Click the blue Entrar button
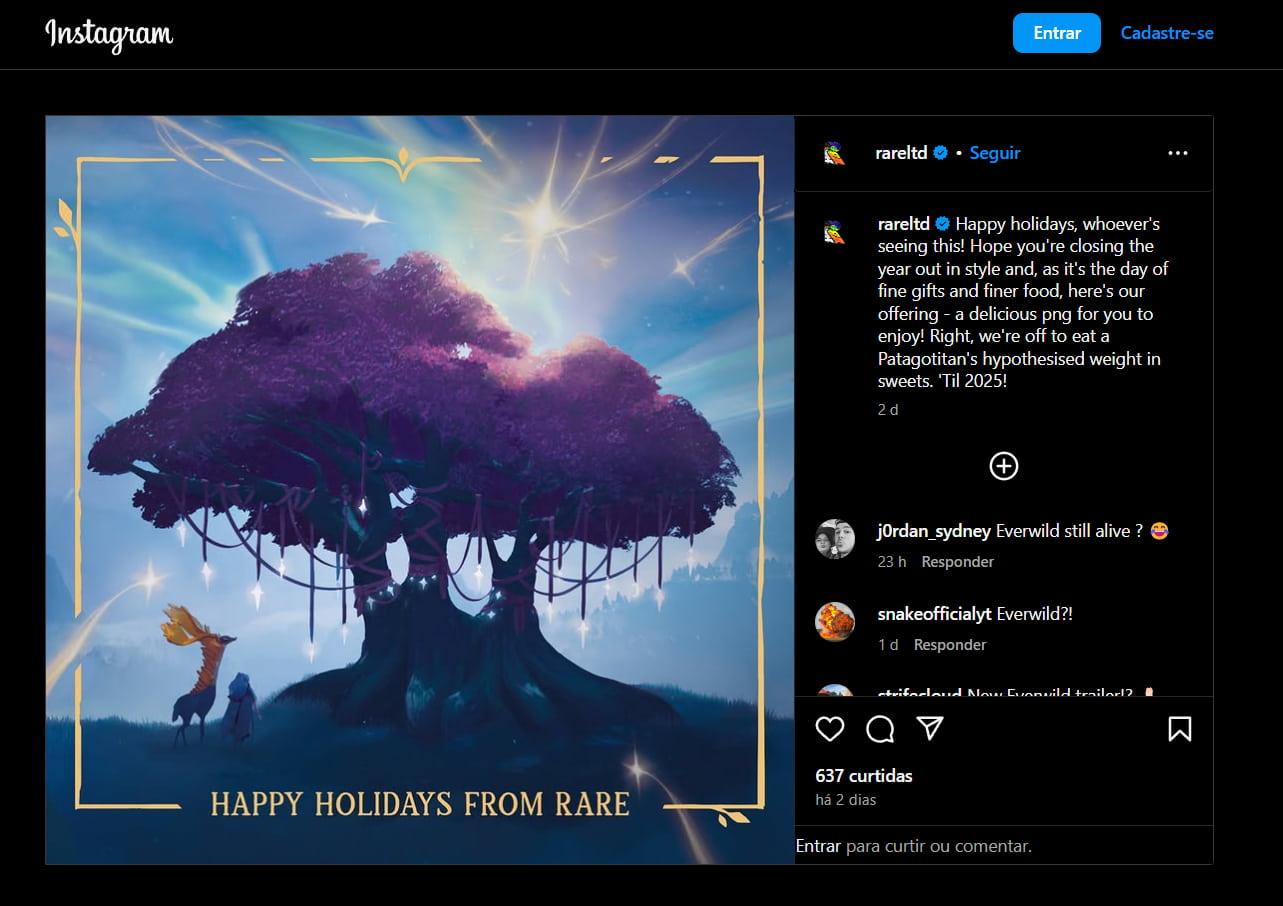Viewport: 1283px width, 906px height. [1056, 33]
